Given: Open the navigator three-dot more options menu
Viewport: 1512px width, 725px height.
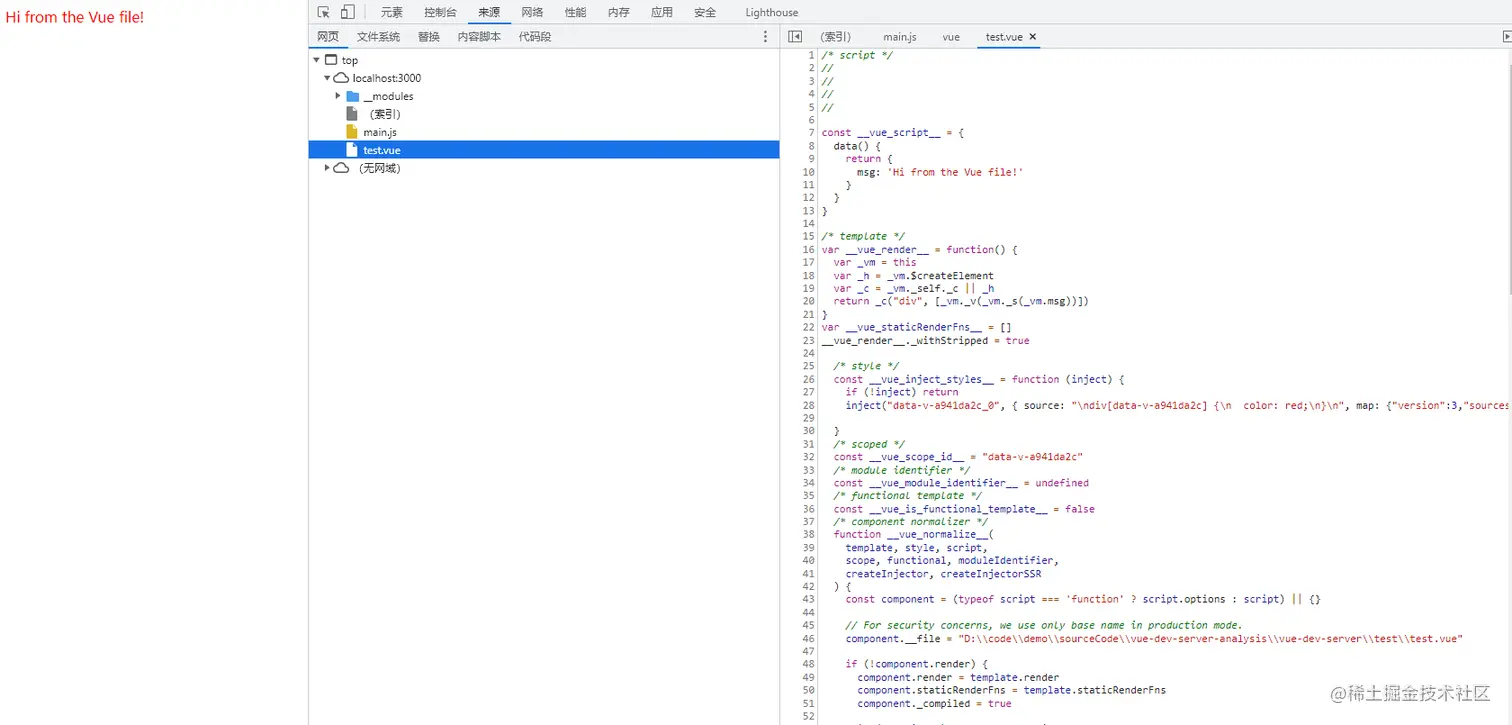Looking at the screenshot, I should [766, 37].
